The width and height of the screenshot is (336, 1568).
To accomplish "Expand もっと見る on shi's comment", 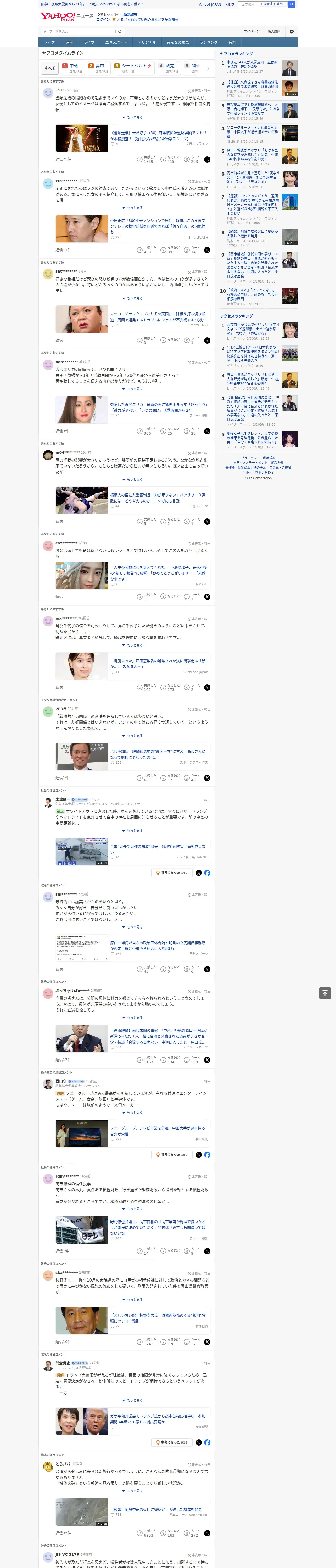I will pos(132,927).
